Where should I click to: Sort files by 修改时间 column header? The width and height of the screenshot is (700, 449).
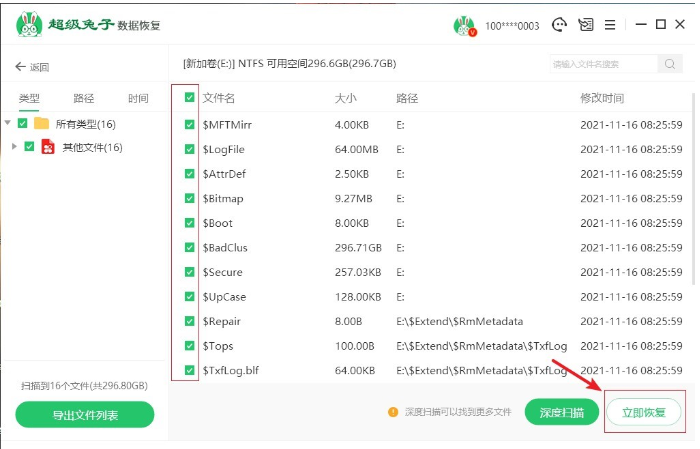pos(602,99)
